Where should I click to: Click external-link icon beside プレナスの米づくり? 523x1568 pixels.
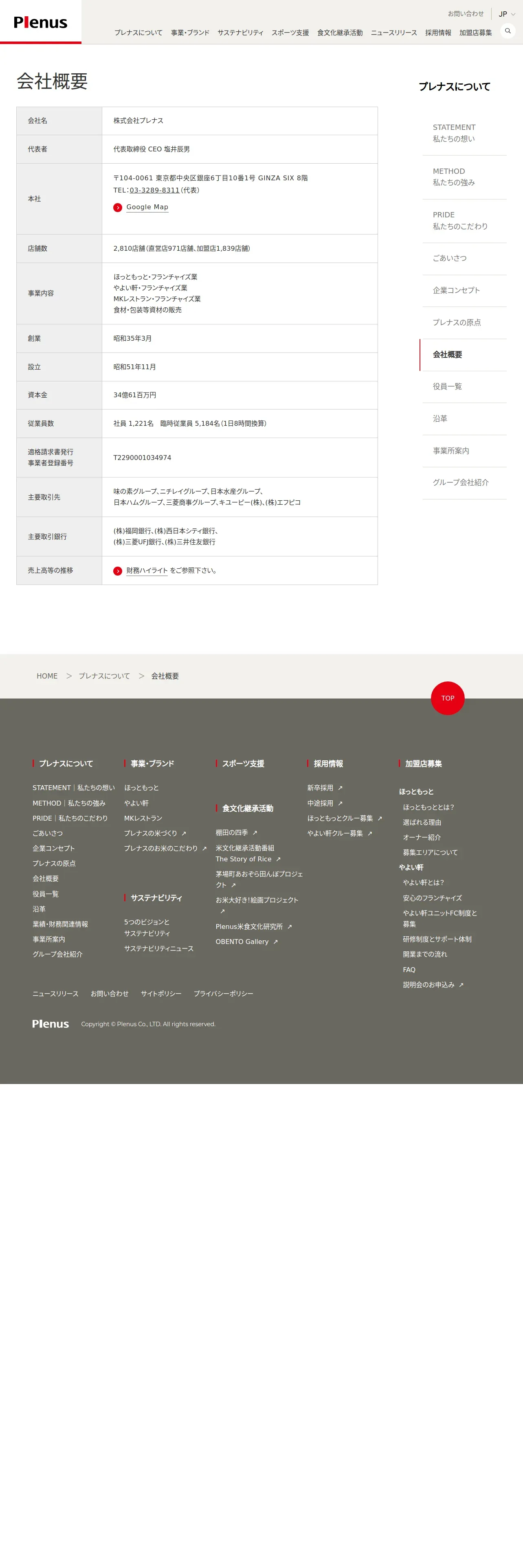coord(184,834)
